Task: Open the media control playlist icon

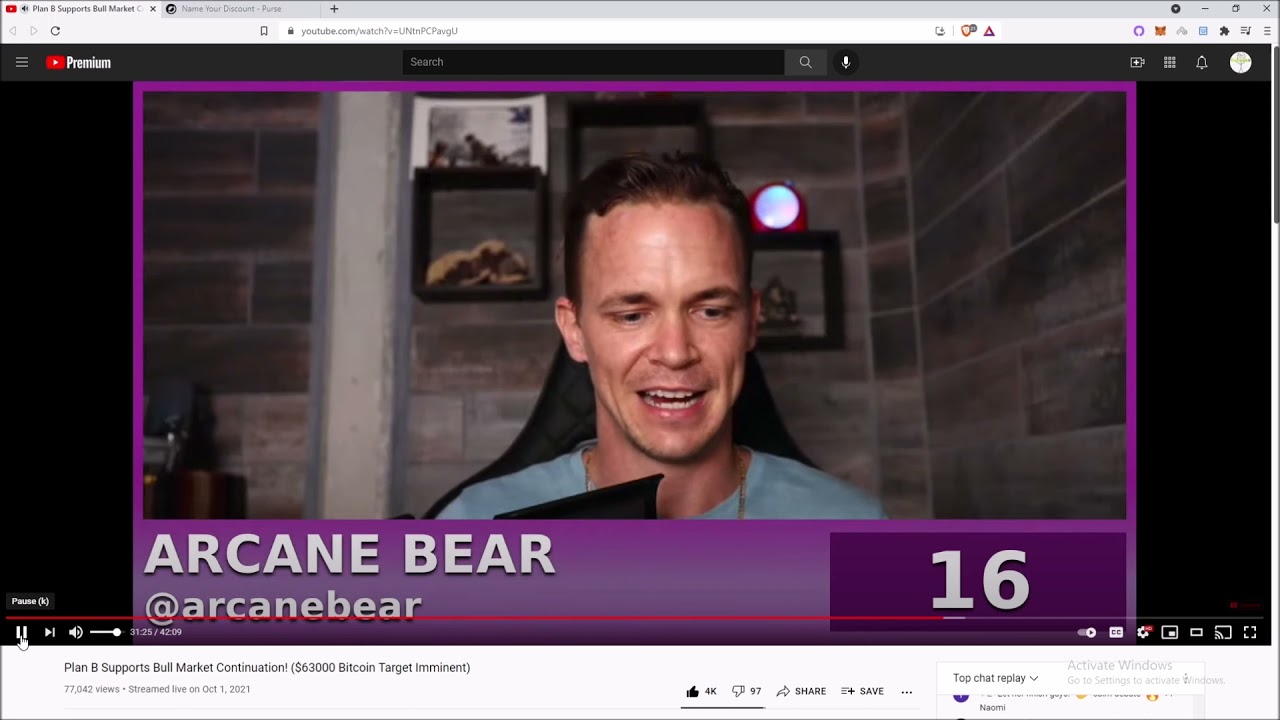Action: tap(1246, 31)
